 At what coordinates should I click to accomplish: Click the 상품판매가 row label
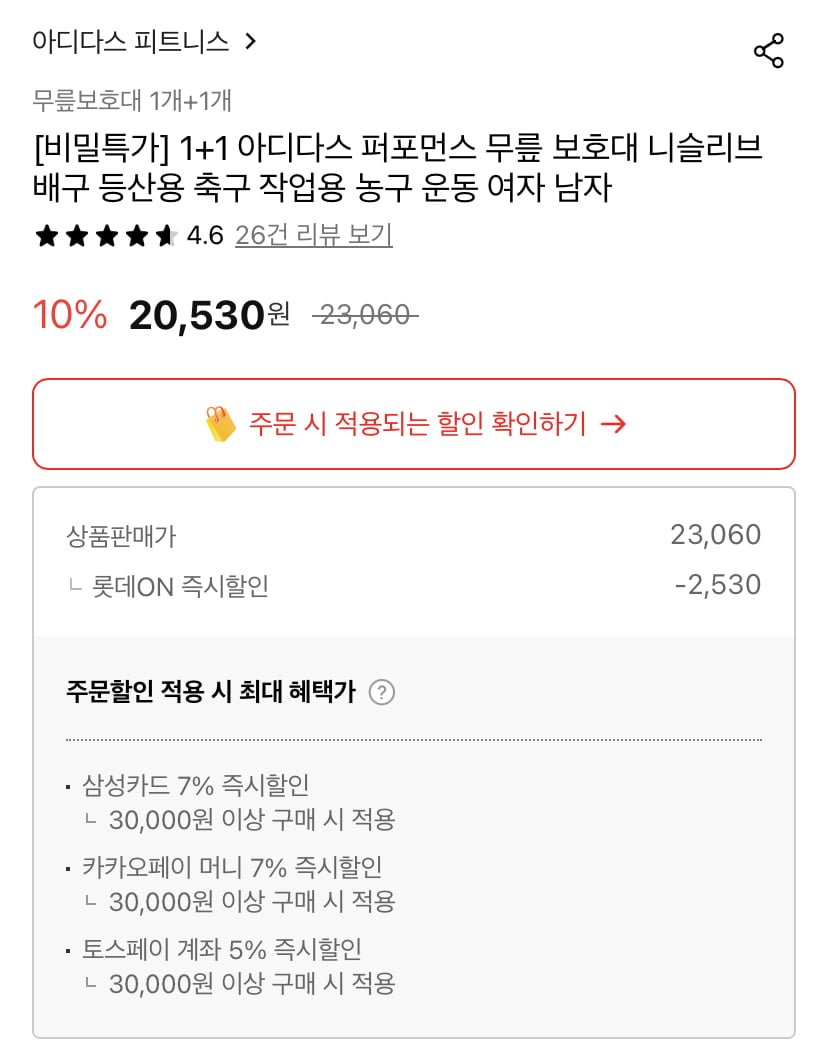click(x=121, y=536)
